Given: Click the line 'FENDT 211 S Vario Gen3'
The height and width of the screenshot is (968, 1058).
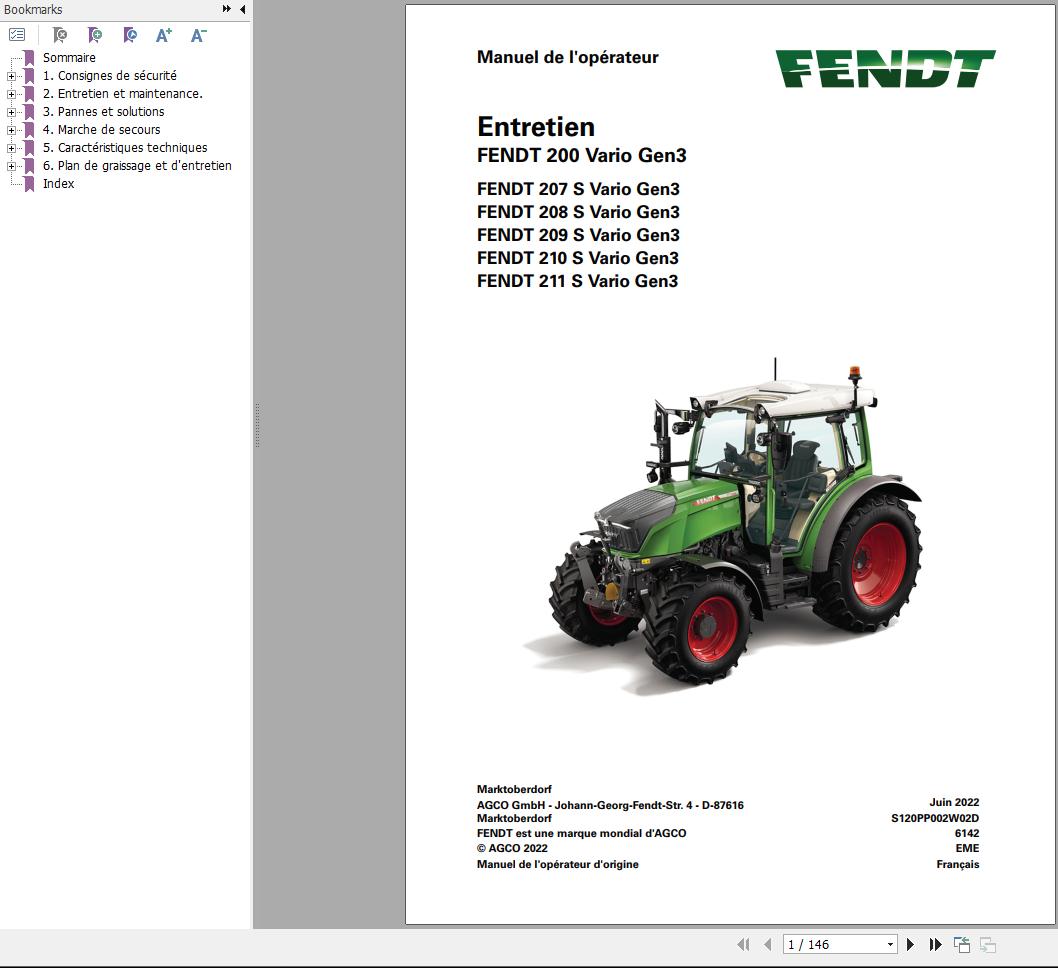Looking at the screenshot, I should click(578, 281).
